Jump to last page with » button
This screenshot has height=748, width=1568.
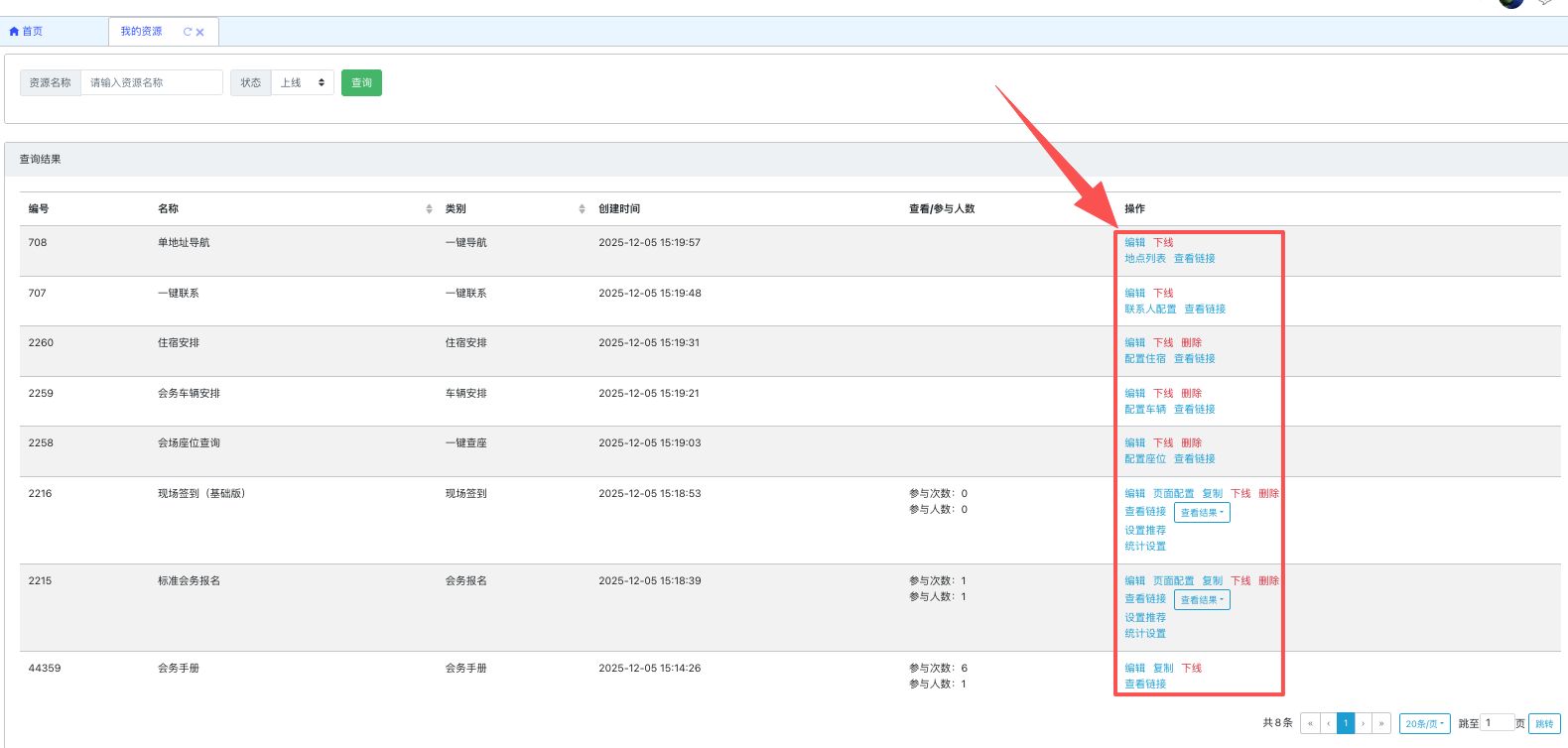click(1381, 723)
